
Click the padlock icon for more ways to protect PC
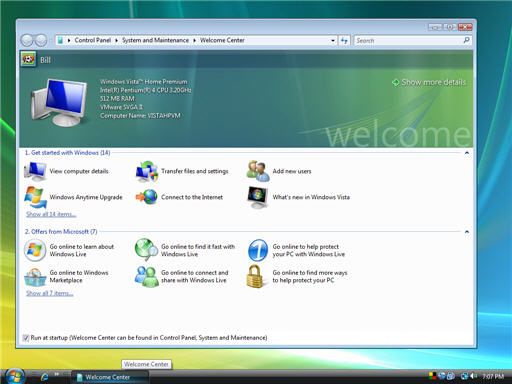[255, 276]
